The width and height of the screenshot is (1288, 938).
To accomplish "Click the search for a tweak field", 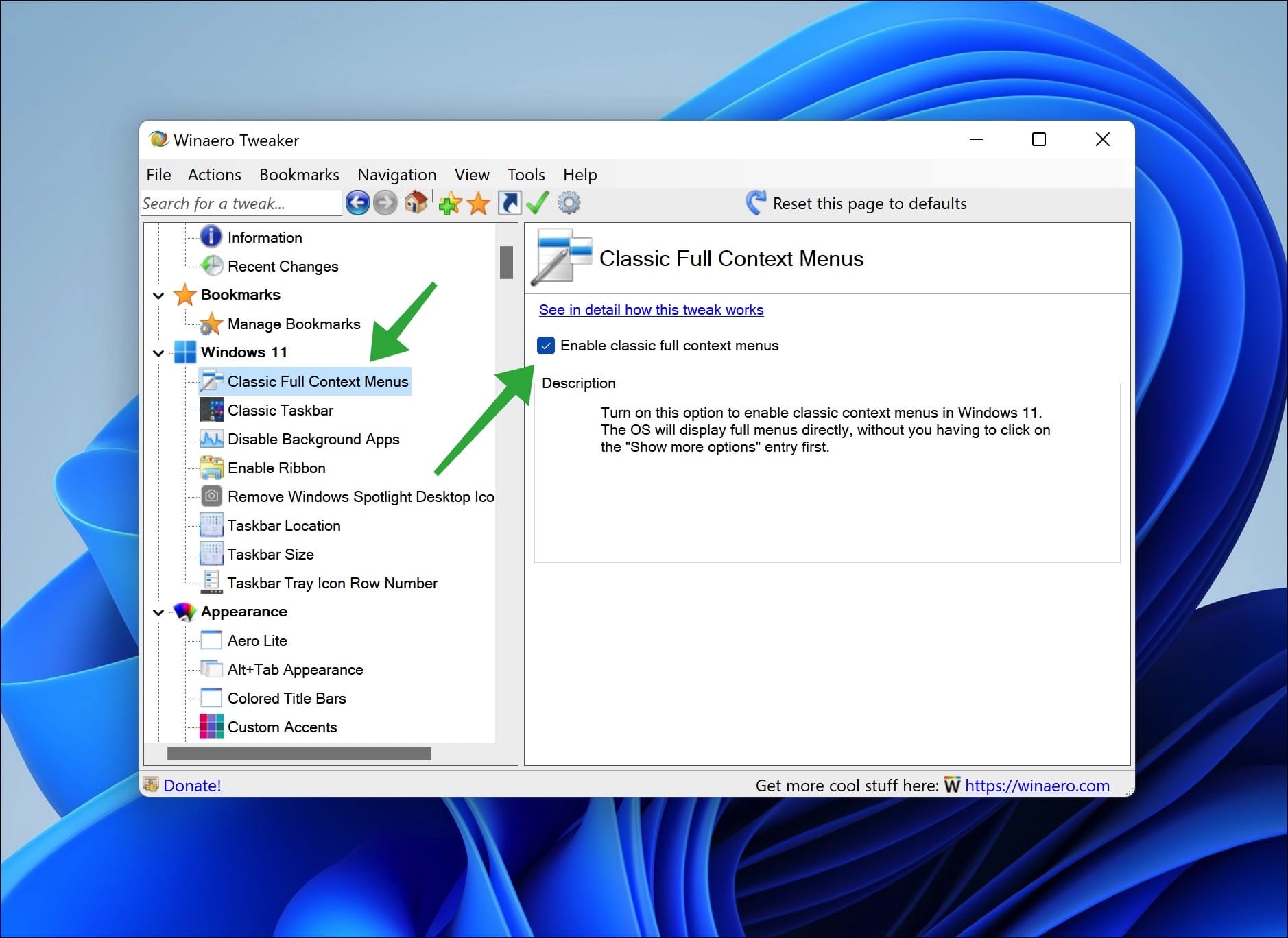I will coord(240,203).
